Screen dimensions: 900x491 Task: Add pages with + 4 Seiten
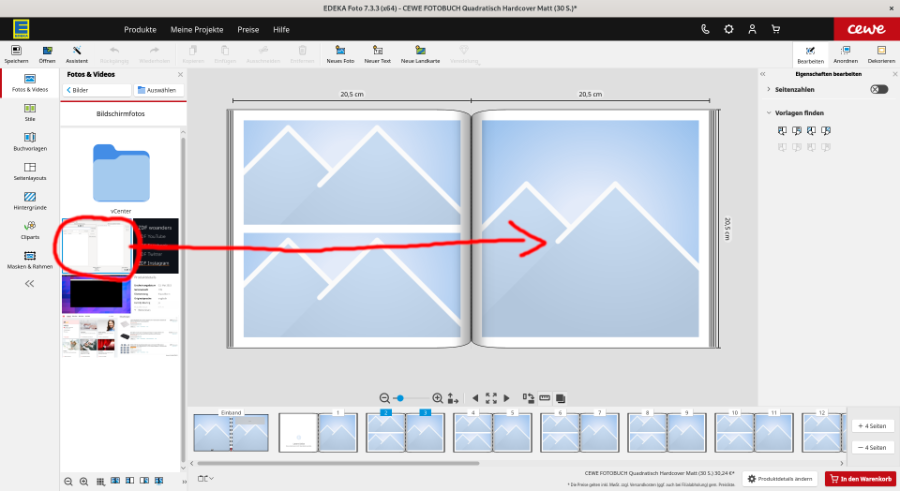click(872, 426)
